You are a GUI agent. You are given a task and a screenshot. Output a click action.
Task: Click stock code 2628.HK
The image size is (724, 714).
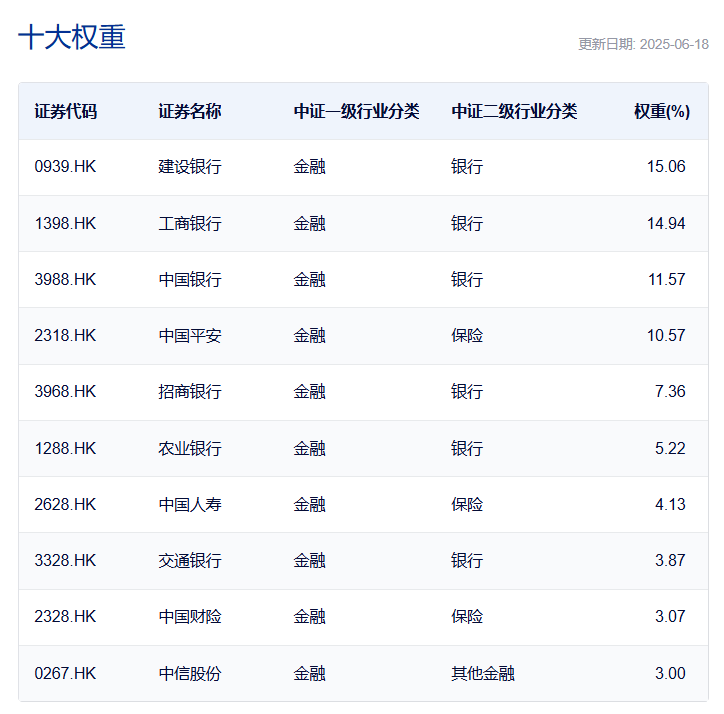65,504
